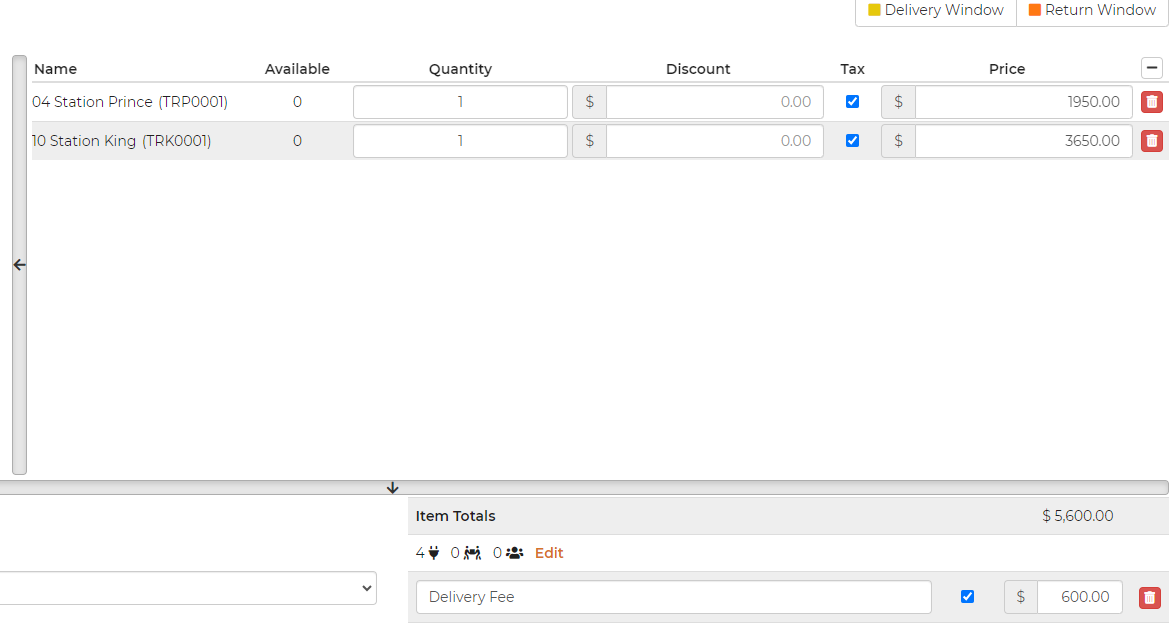
Task: Toggle the Delivery Fee tax checkbox
Action: click(967, 597)
